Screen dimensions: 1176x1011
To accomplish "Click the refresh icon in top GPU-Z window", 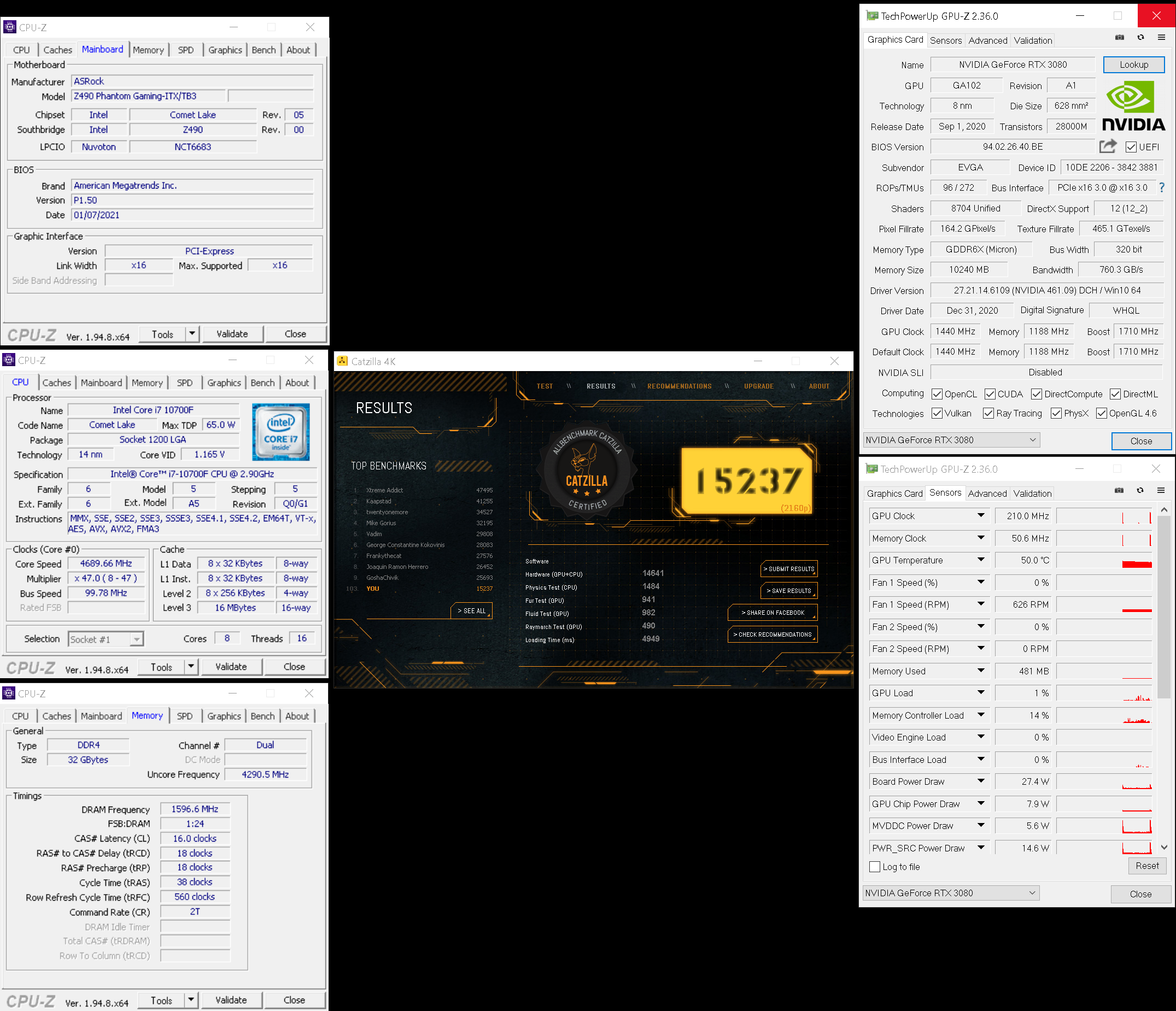I will click(x=1140, y=38).
